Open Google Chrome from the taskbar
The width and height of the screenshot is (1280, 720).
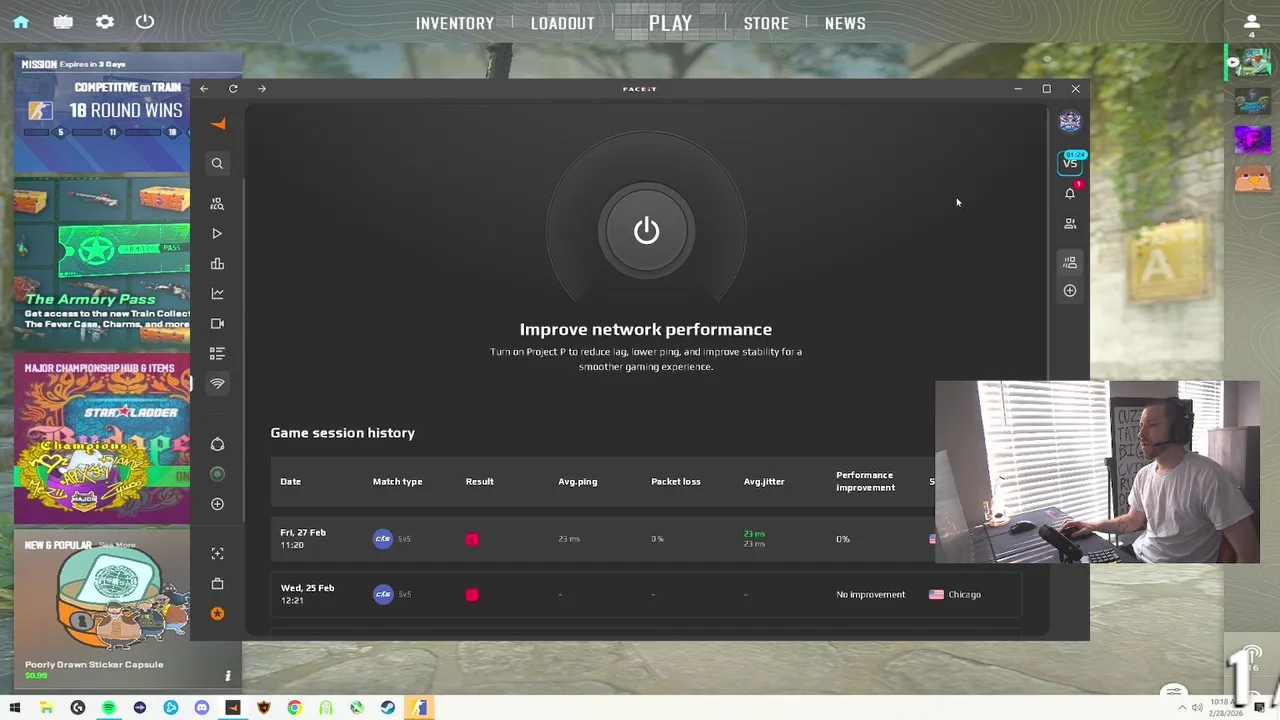pos(294,708)
